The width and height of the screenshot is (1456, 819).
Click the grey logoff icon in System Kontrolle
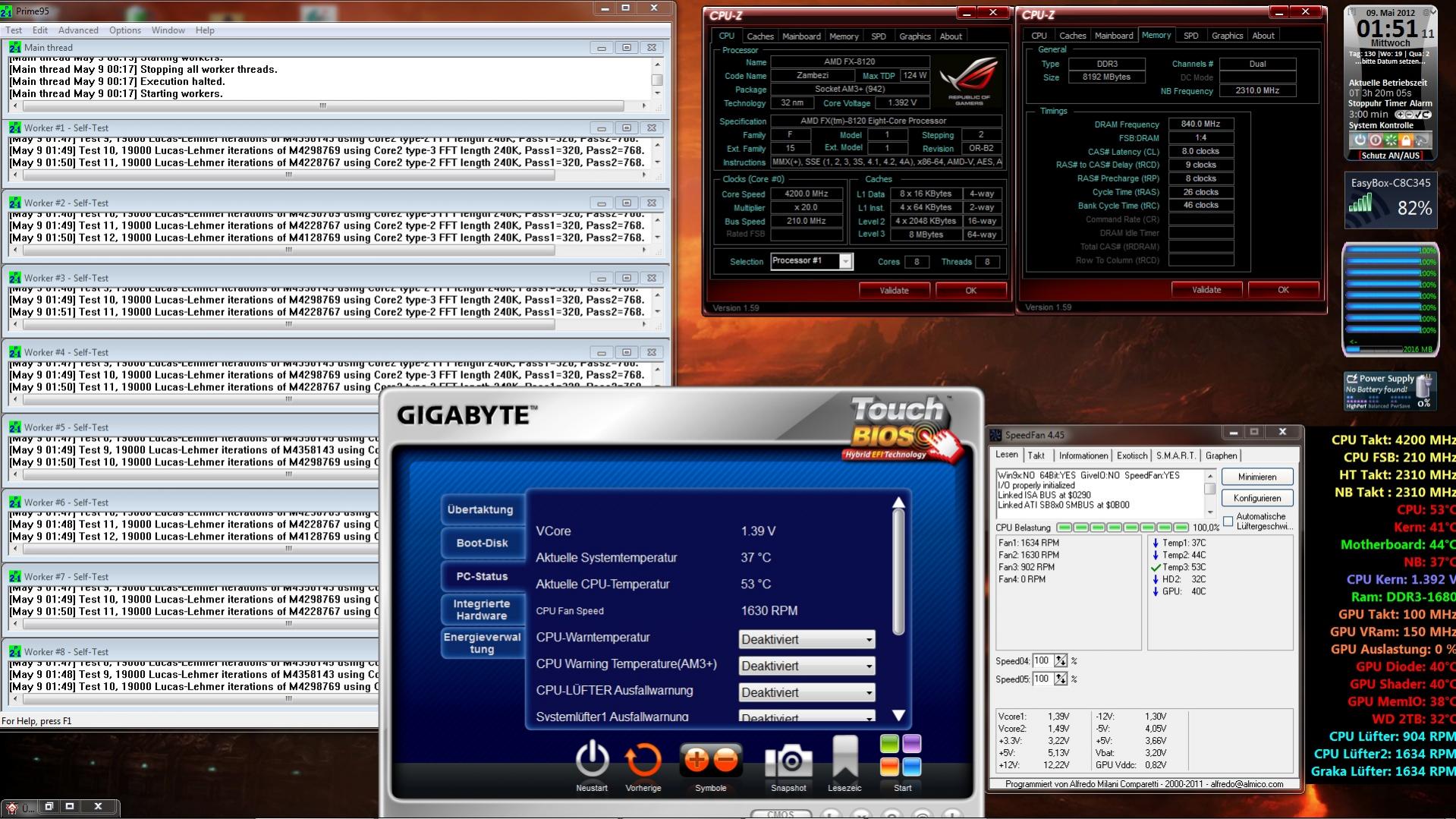click(x=1421, y=140)
